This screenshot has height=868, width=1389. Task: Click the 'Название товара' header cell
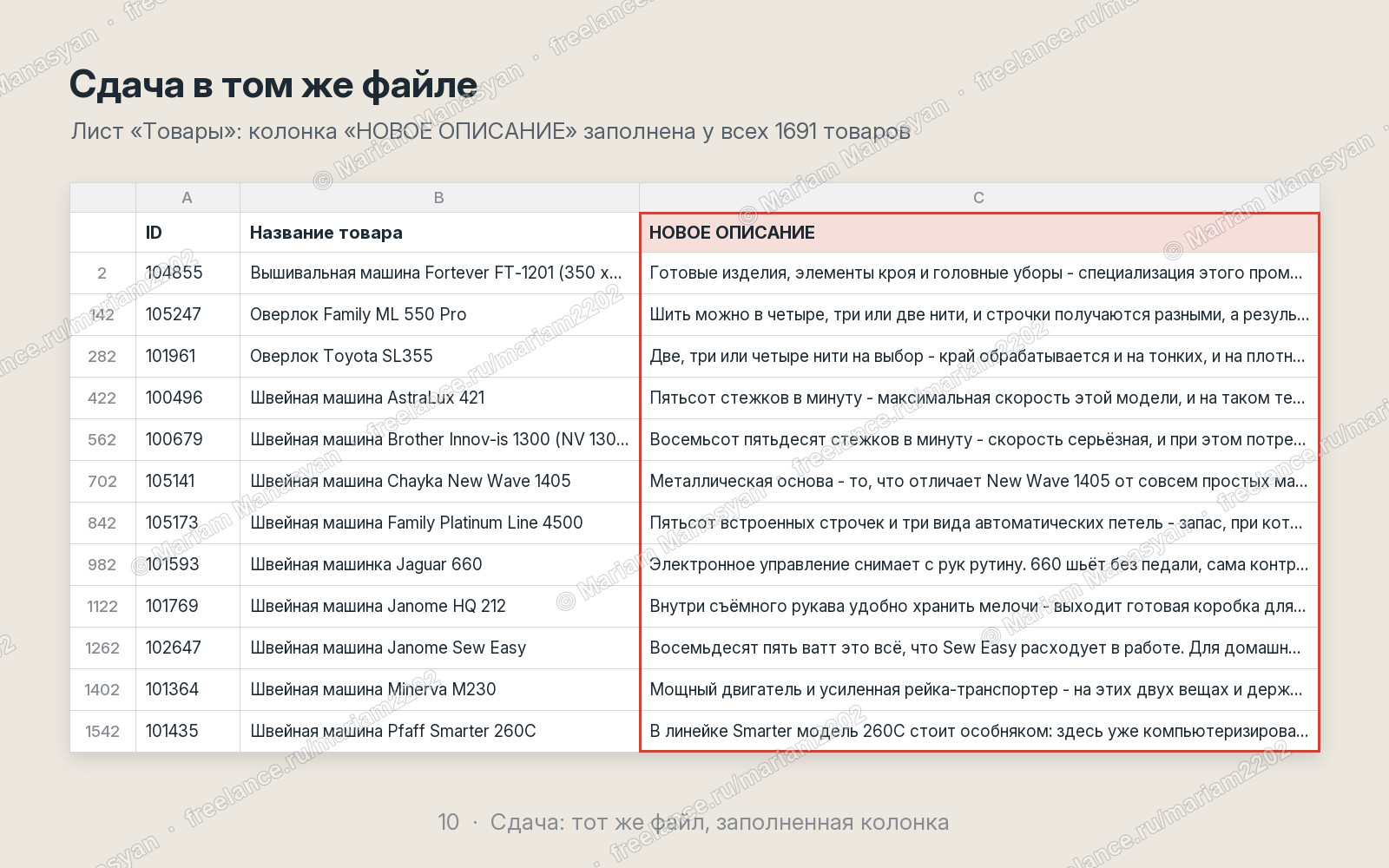439,233
